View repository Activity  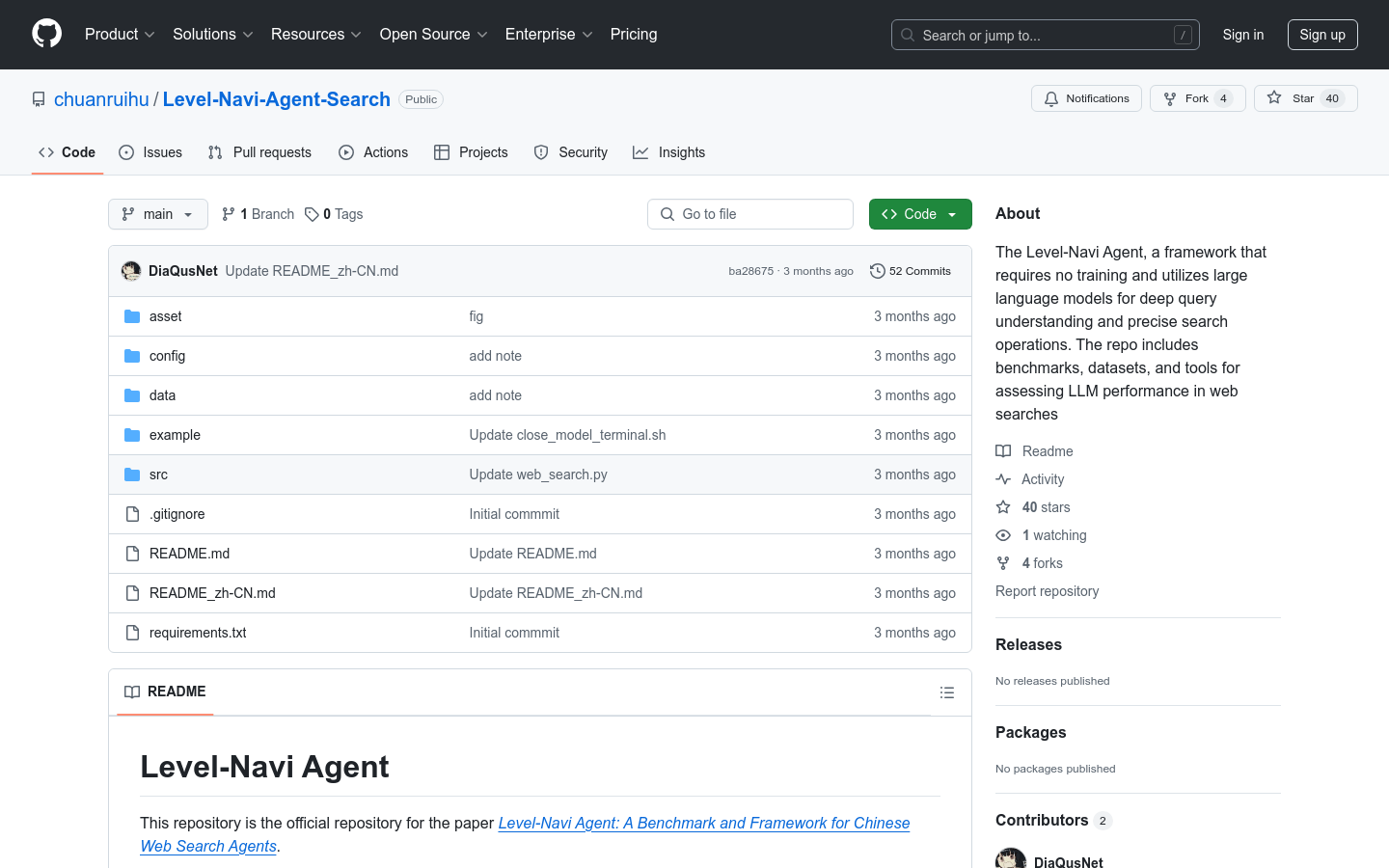tap(1030, 479)
